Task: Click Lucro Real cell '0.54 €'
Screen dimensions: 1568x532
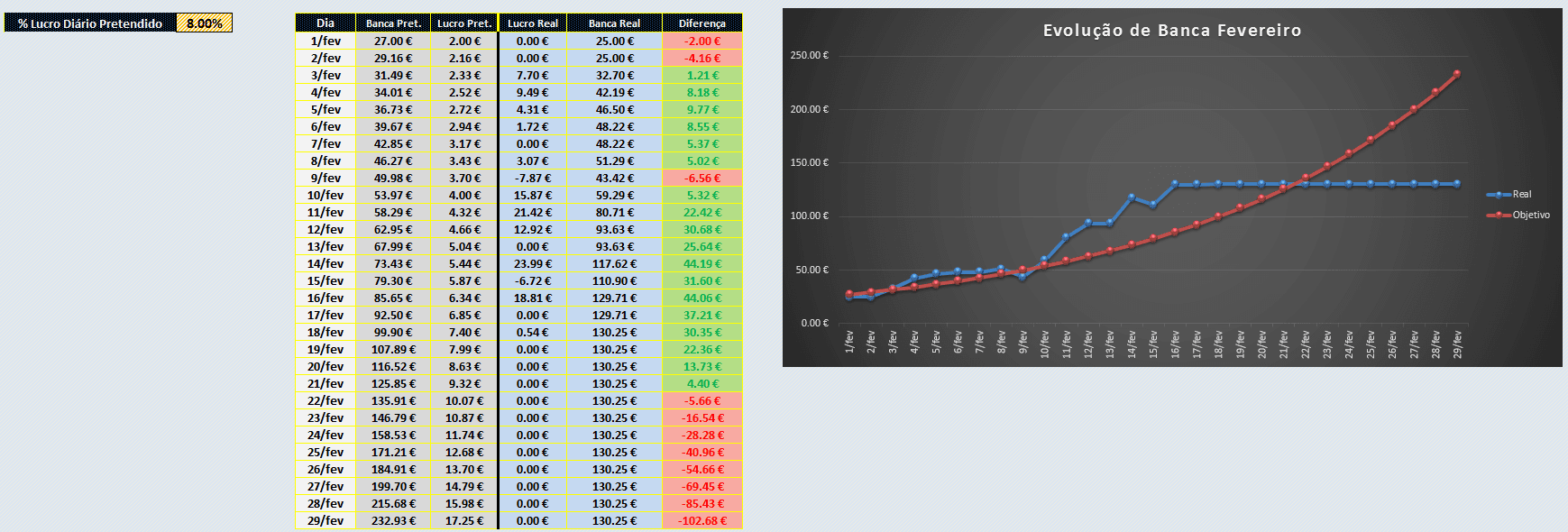Action: [533, 332]
